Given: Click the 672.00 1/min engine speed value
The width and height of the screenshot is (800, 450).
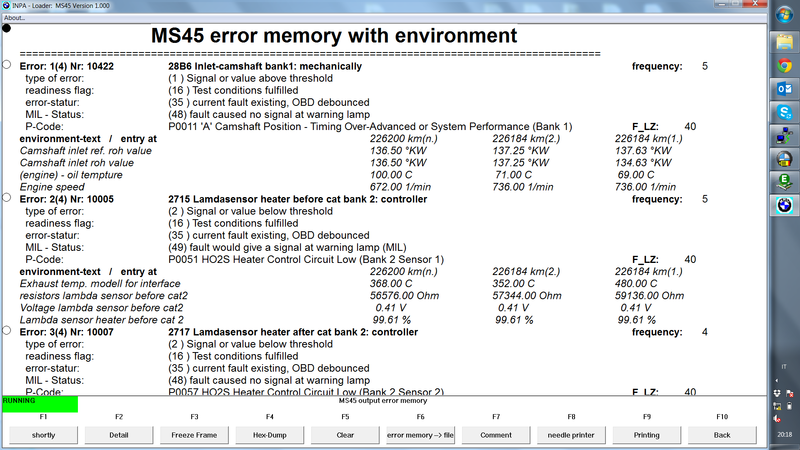Looking at the screenshot, I should click(x=401, y=187).
